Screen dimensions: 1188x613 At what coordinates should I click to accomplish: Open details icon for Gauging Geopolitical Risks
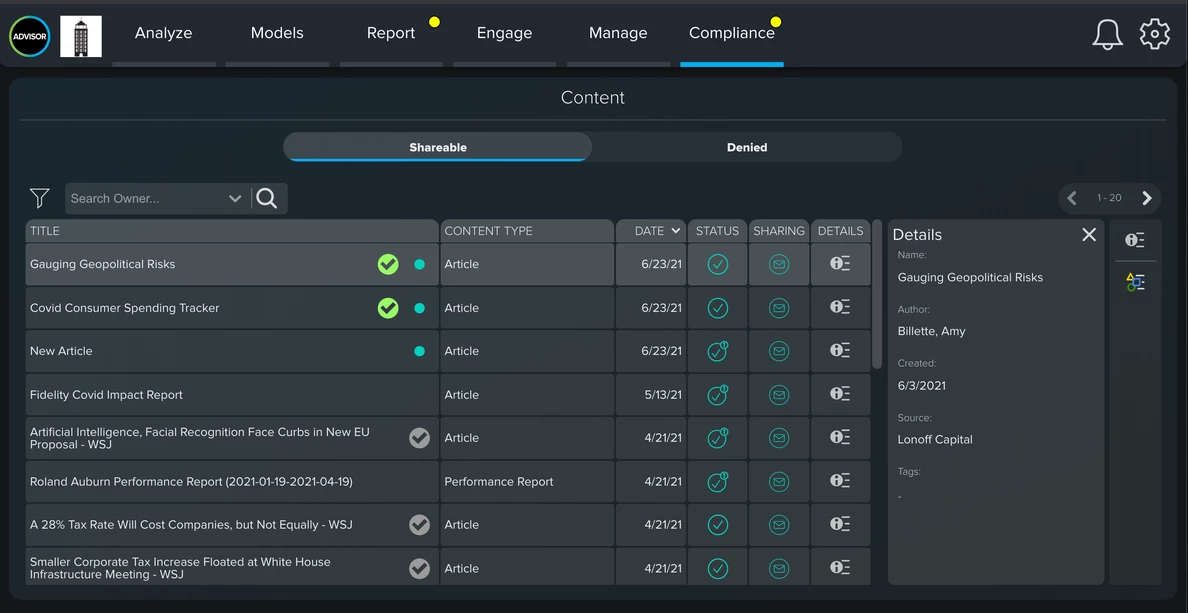point(839,264)
